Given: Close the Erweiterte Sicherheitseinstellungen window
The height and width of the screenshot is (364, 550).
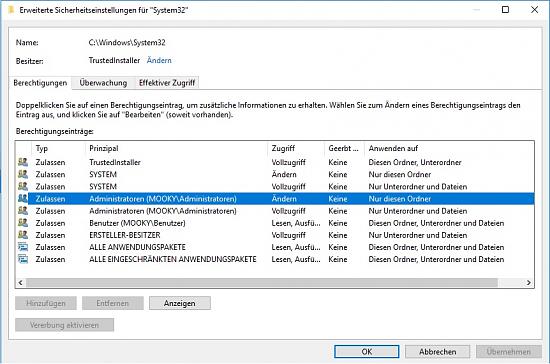Looking at the screenshot, I should coord(534,9).
